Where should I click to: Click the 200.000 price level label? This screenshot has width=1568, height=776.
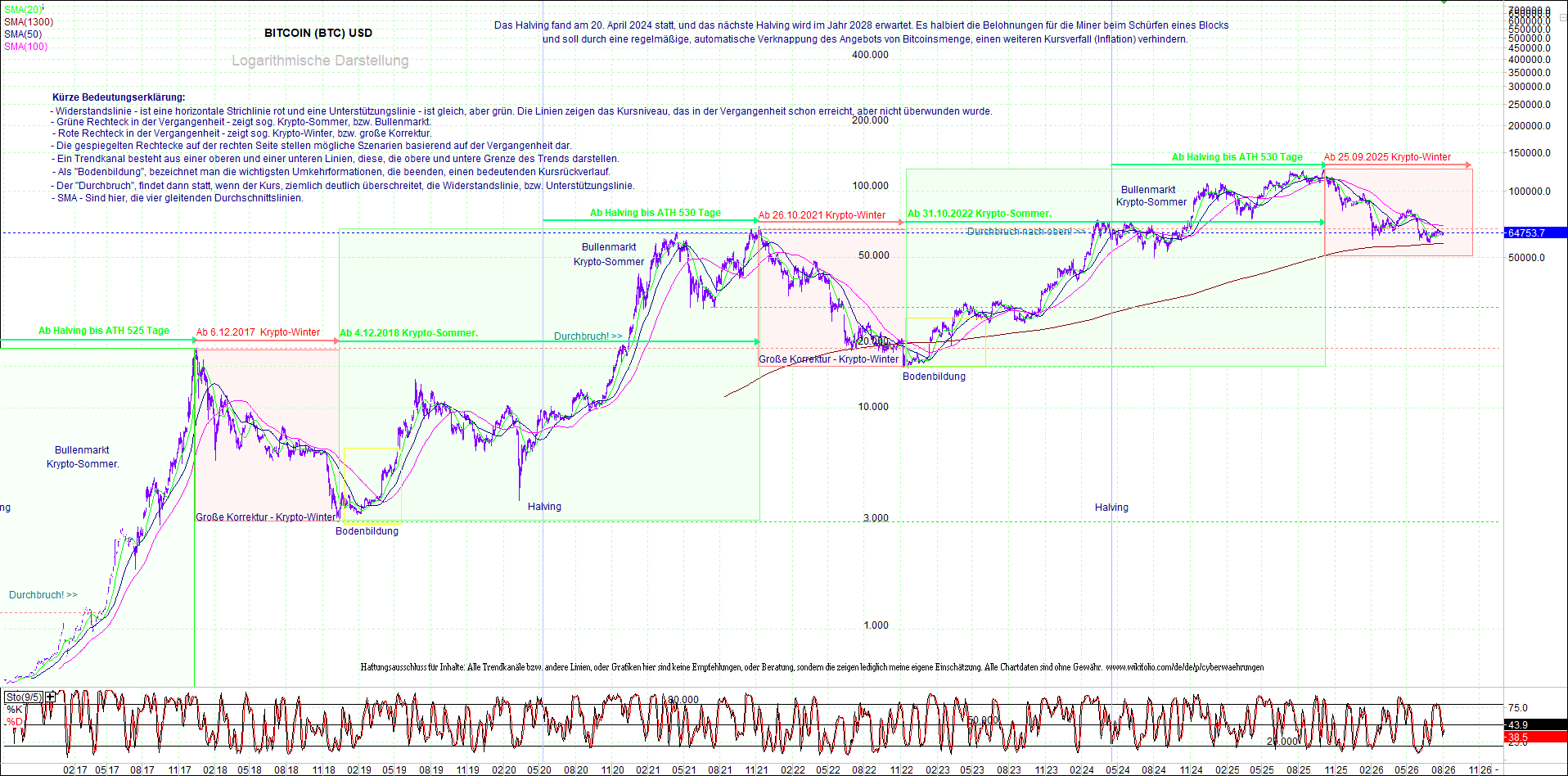point(870,120)
